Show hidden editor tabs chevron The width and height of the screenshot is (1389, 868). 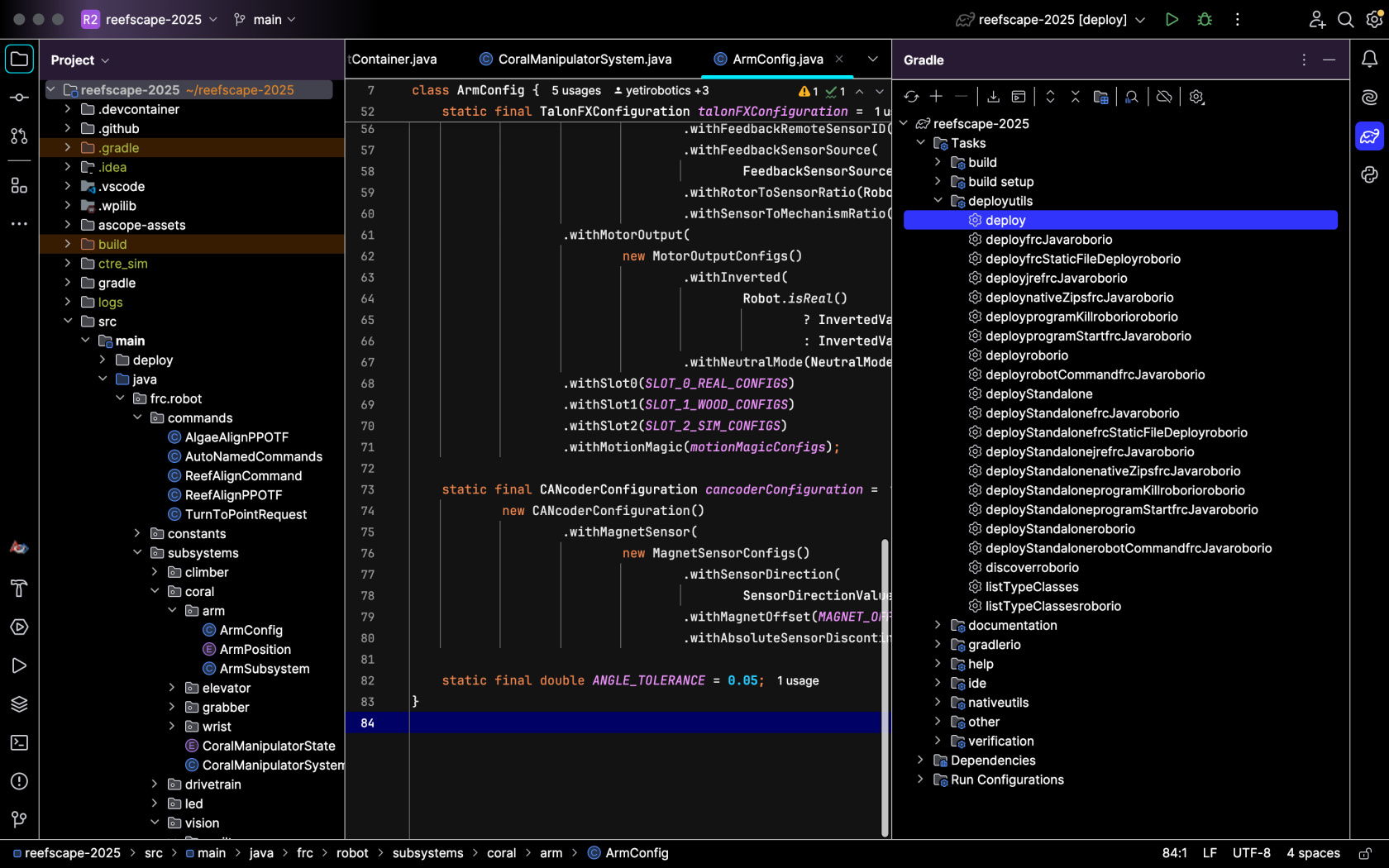[872, 59]
